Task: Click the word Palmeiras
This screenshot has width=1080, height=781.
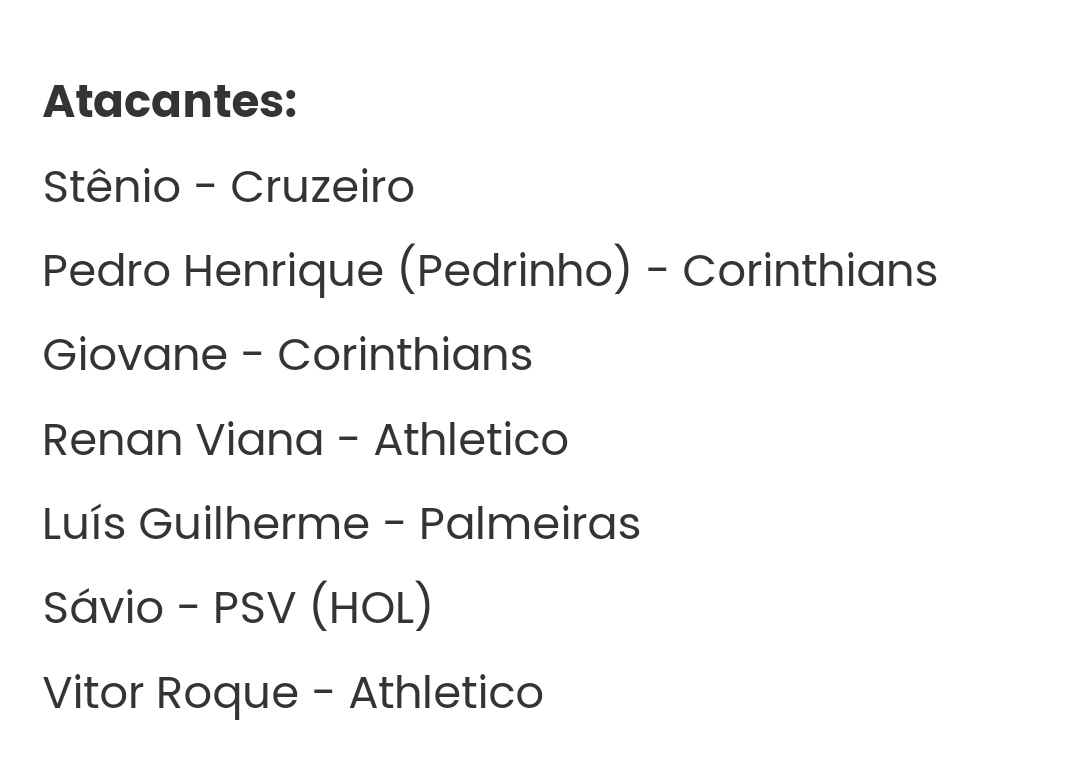Action: pyautogui.click(x=529, y=524)
